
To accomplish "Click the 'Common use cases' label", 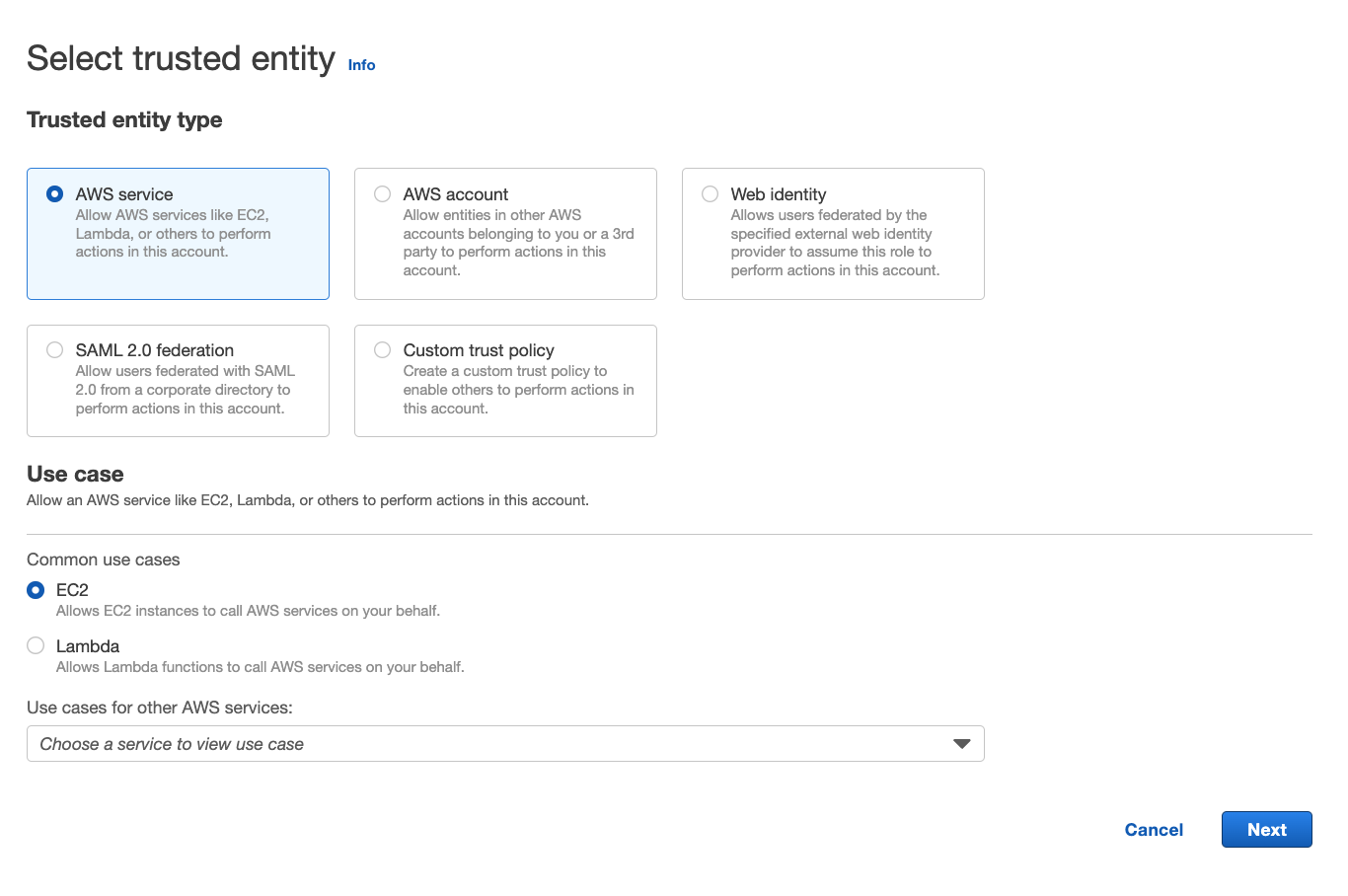I will 104,560.
